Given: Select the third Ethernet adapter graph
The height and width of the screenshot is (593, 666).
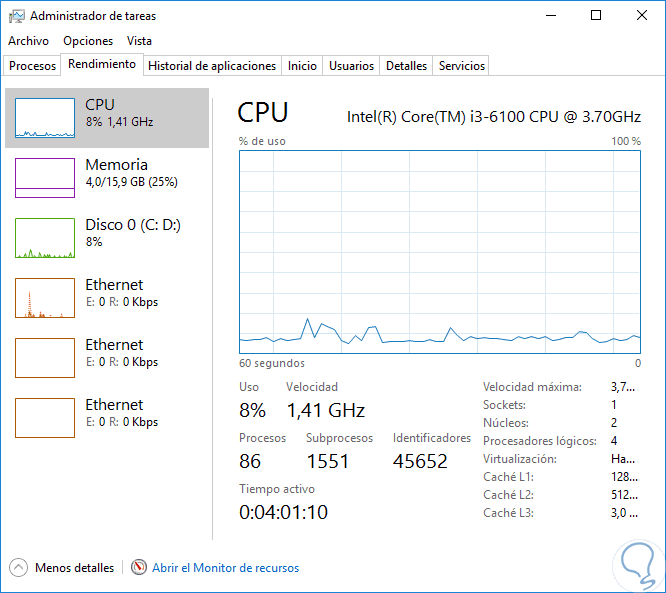Looking at the screenshot, I should tap(45, 418).
